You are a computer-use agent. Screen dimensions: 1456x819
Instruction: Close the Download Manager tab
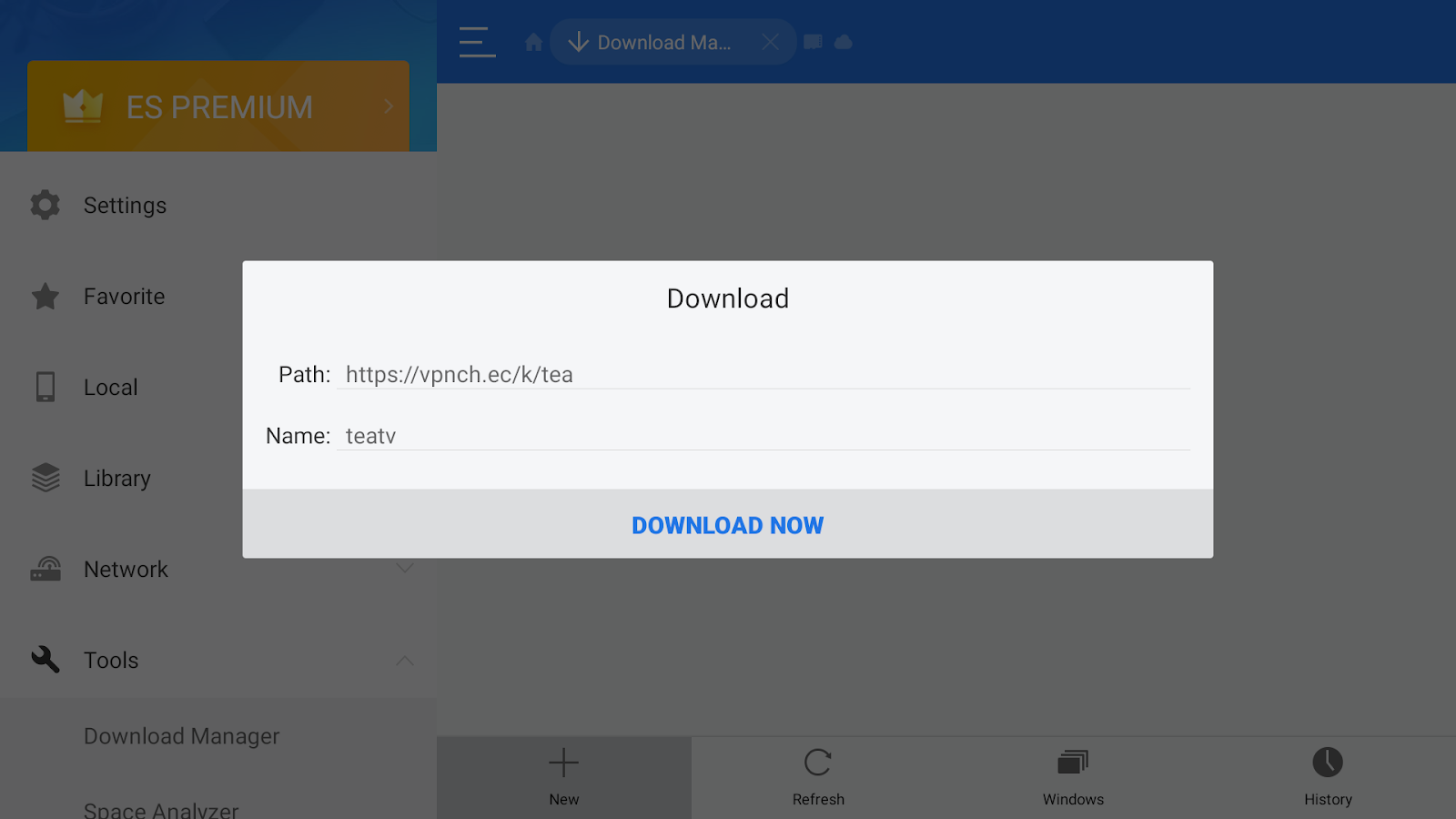point(770,42)
